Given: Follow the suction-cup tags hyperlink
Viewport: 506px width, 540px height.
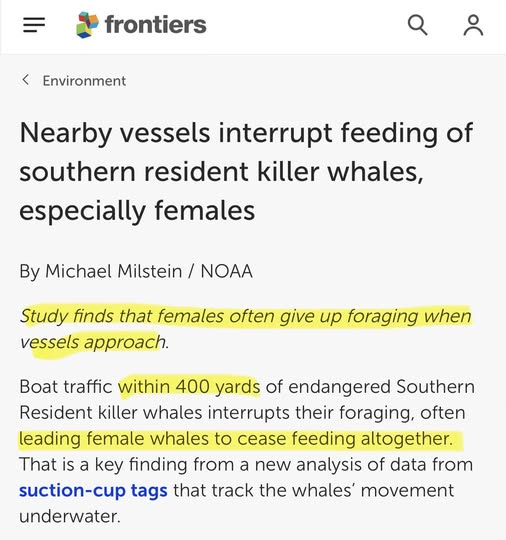Looking at the screenshot, I should (x=93, y=490).
